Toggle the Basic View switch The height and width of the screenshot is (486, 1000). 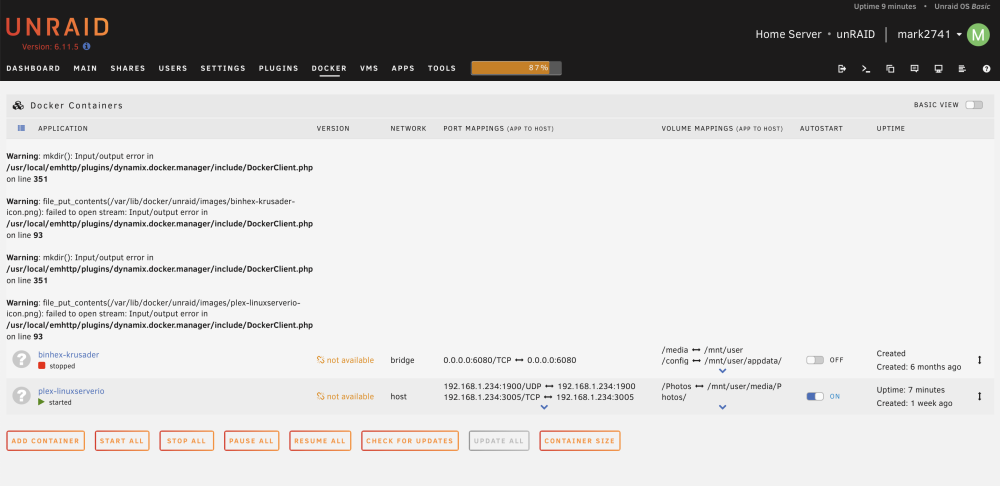click(x=974, y=105)
